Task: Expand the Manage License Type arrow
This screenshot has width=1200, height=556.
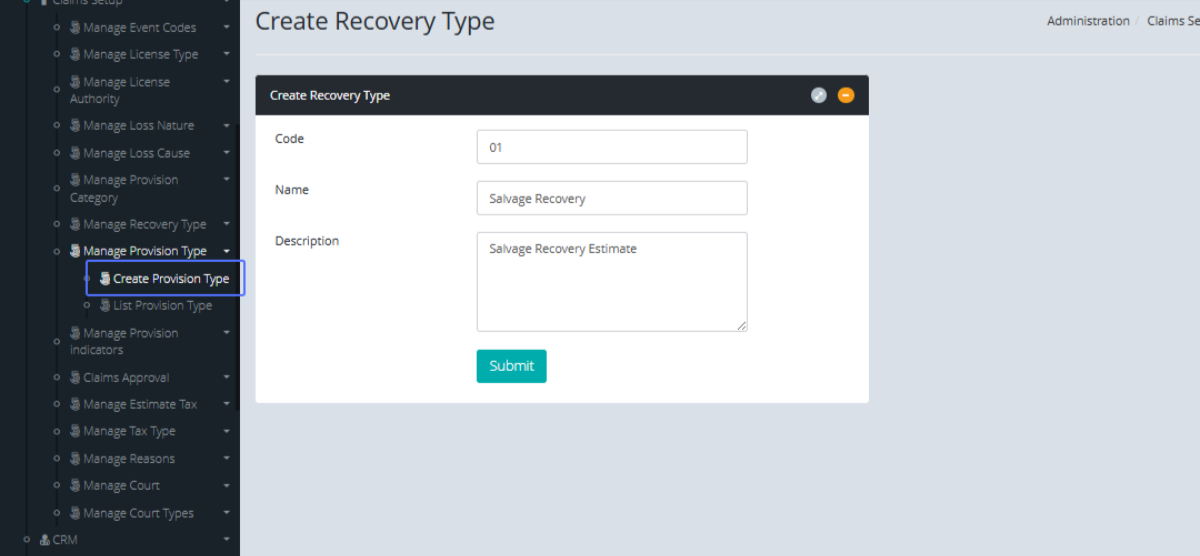Action: (x=227, y=54)
